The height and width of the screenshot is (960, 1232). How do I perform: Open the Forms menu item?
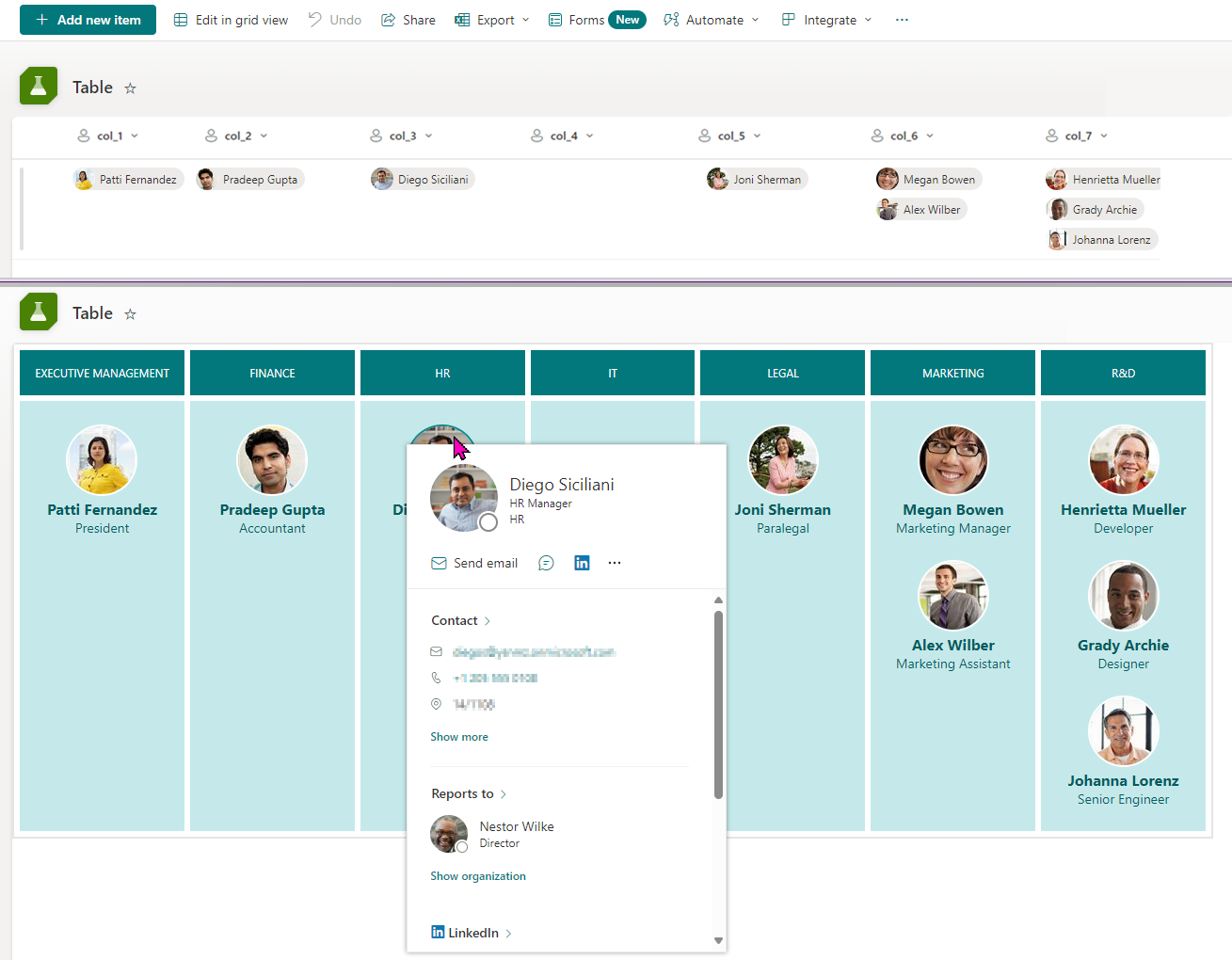(597, 20)
